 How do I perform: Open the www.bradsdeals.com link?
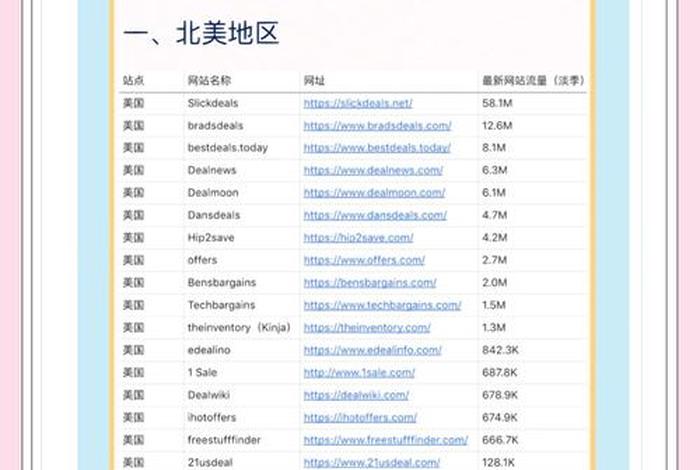(x=377, y=125)
